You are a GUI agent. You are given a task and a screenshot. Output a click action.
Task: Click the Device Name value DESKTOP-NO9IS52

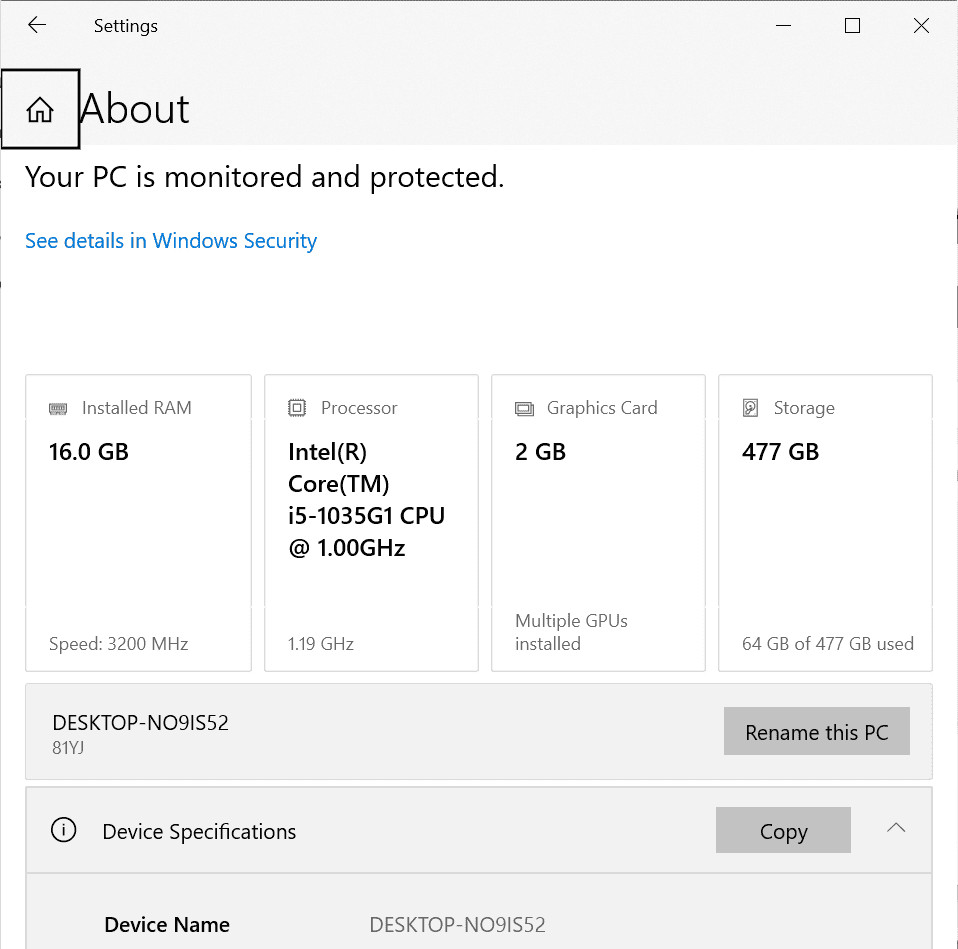click(457, 925)
